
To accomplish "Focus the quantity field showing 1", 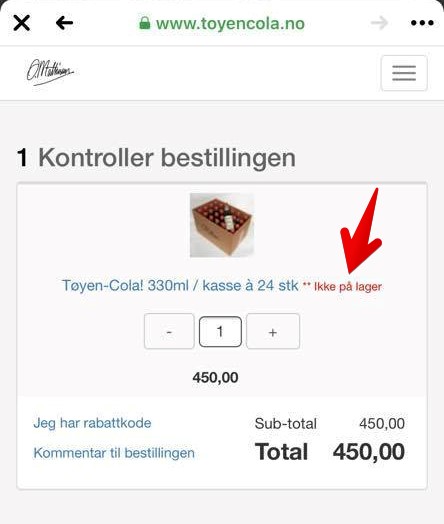I will [220, 332].
